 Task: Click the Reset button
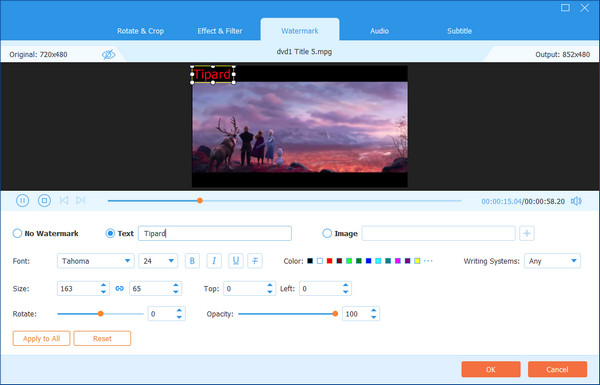pyautogui.click(x=102, y=338)
